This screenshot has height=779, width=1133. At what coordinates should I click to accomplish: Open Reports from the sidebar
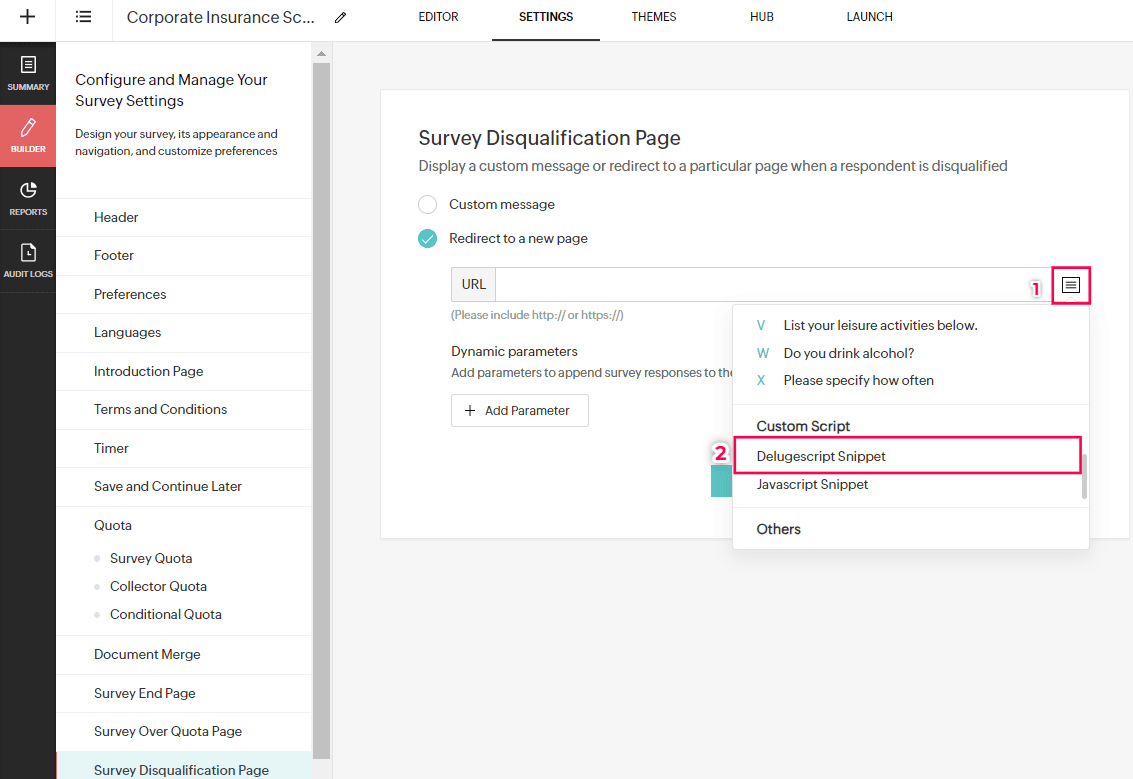(28, 198)
